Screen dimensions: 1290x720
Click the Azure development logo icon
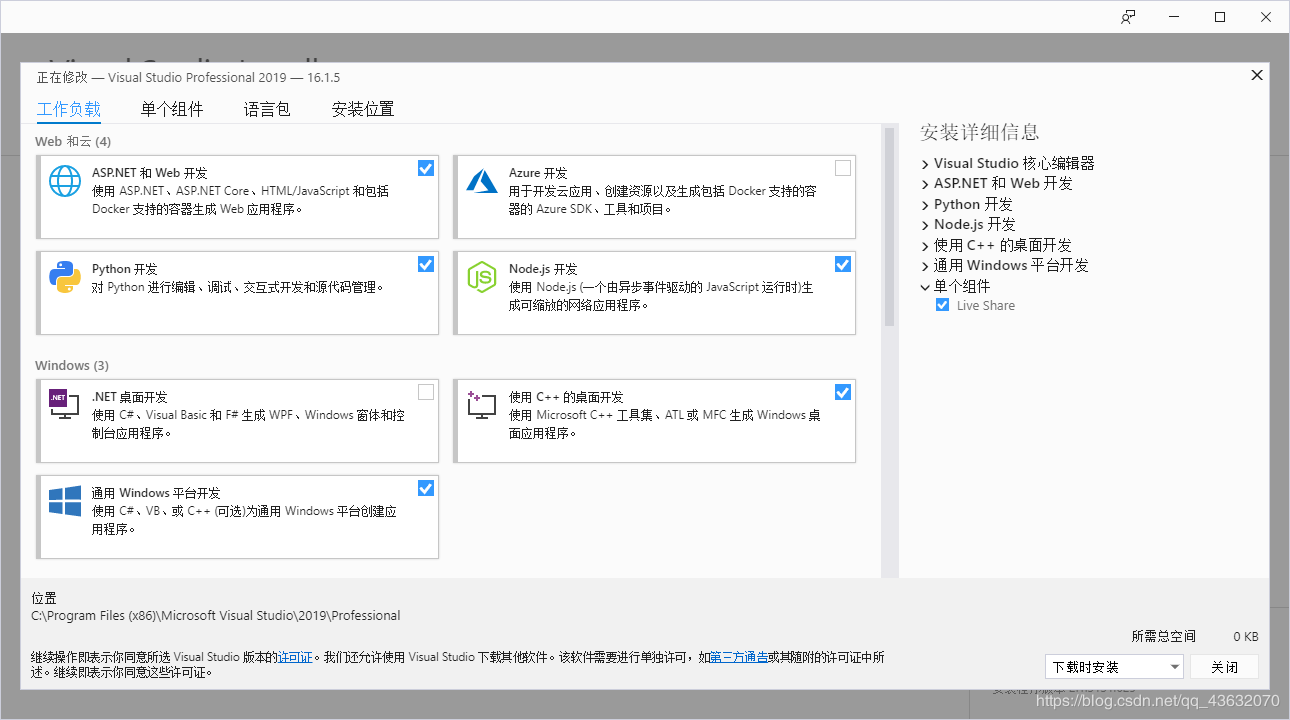pyautogui.click(x=482, y=180)
